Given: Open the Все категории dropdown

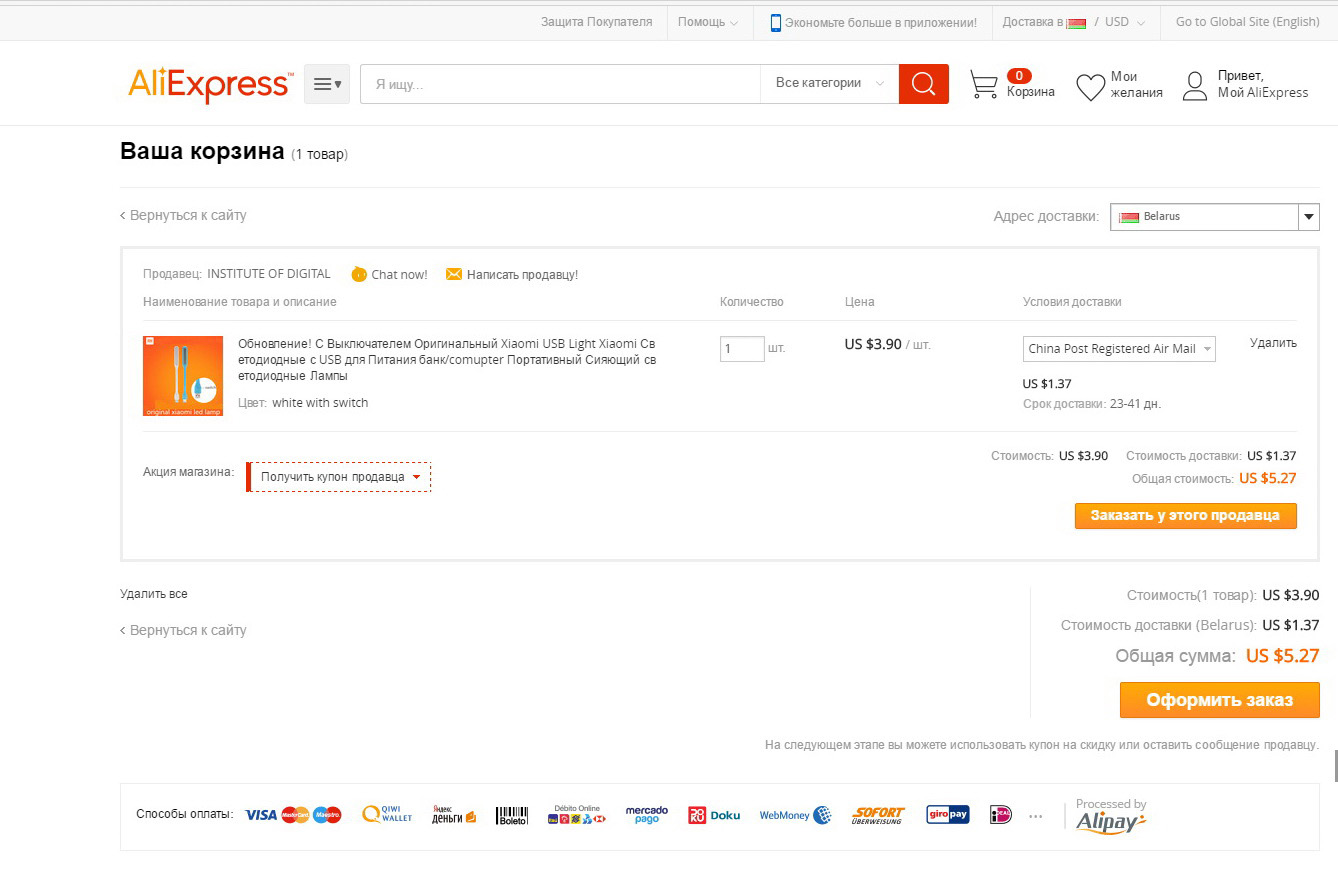Looking at the screenshot, I should pos(829,84).
